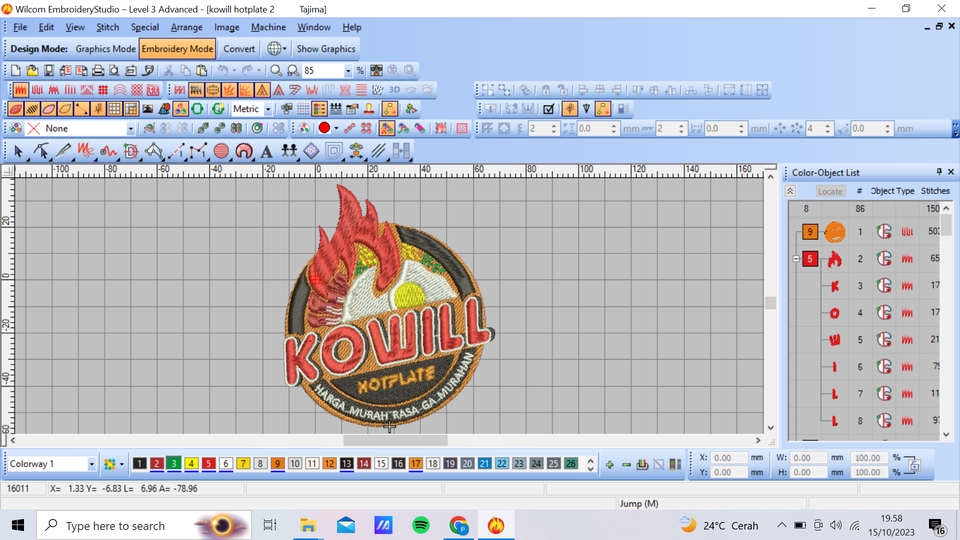Toggle the proportional scaling lock icon
960x540 pixels.
tap(913, 465)
